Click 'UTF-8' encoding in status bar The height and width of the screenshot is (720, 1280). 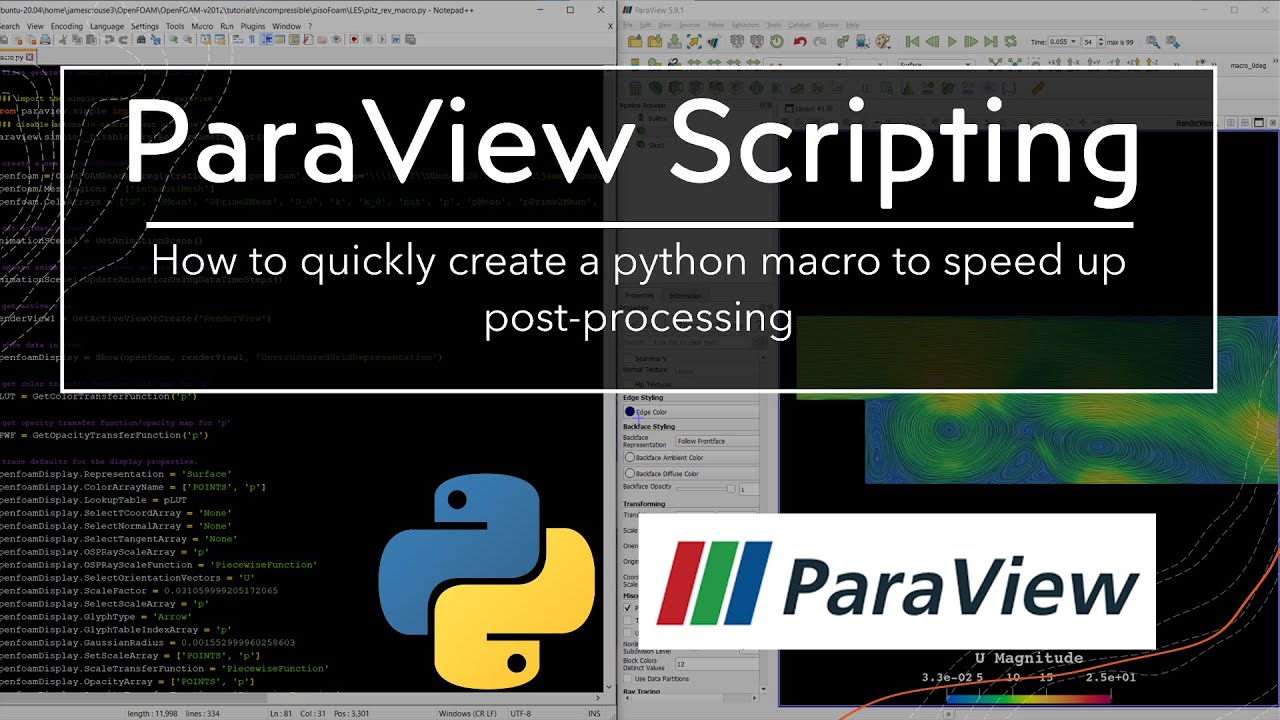tap(521, 713)
